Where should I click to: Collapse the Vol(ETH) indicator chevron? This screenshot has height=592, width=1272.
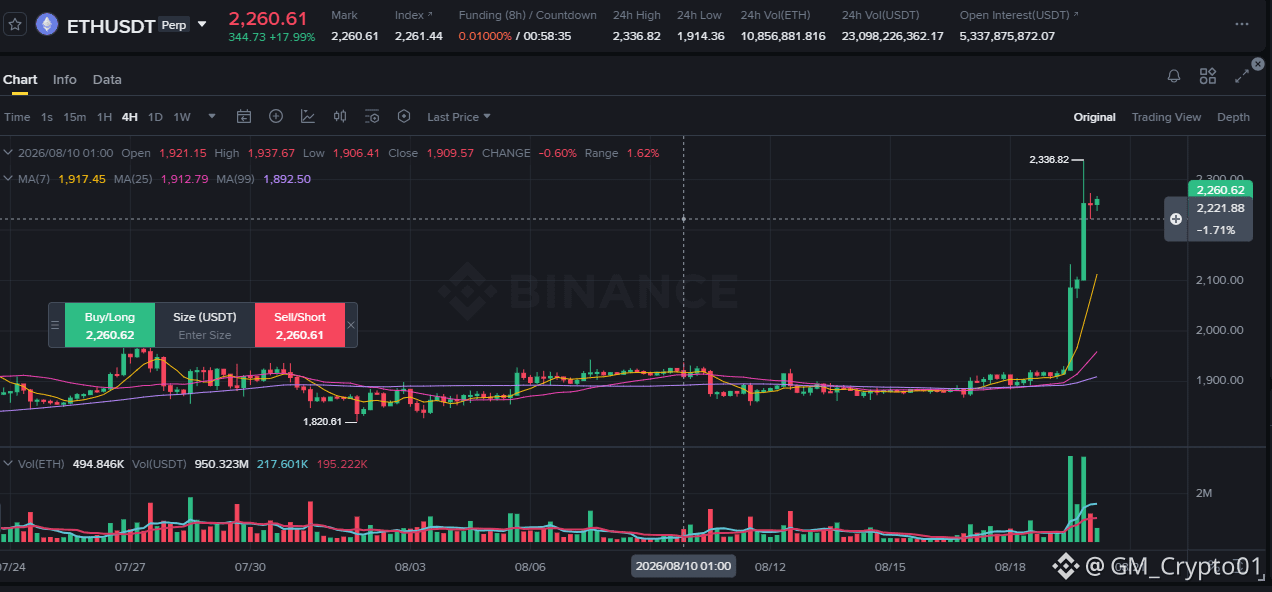pos(8,464)
